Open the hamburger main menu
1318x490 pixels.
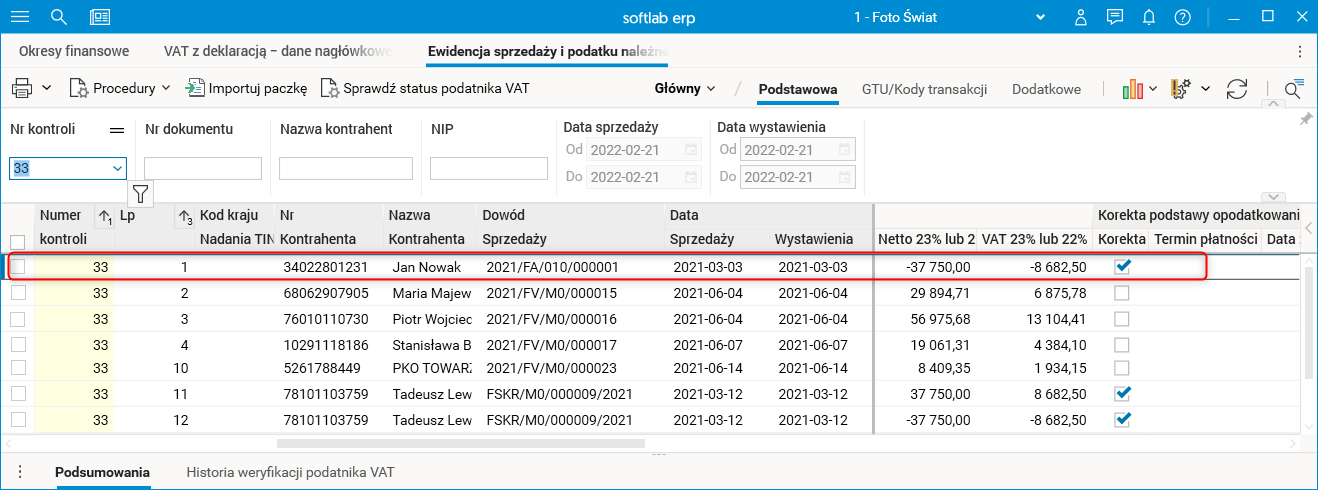click(x=19, y=17)
